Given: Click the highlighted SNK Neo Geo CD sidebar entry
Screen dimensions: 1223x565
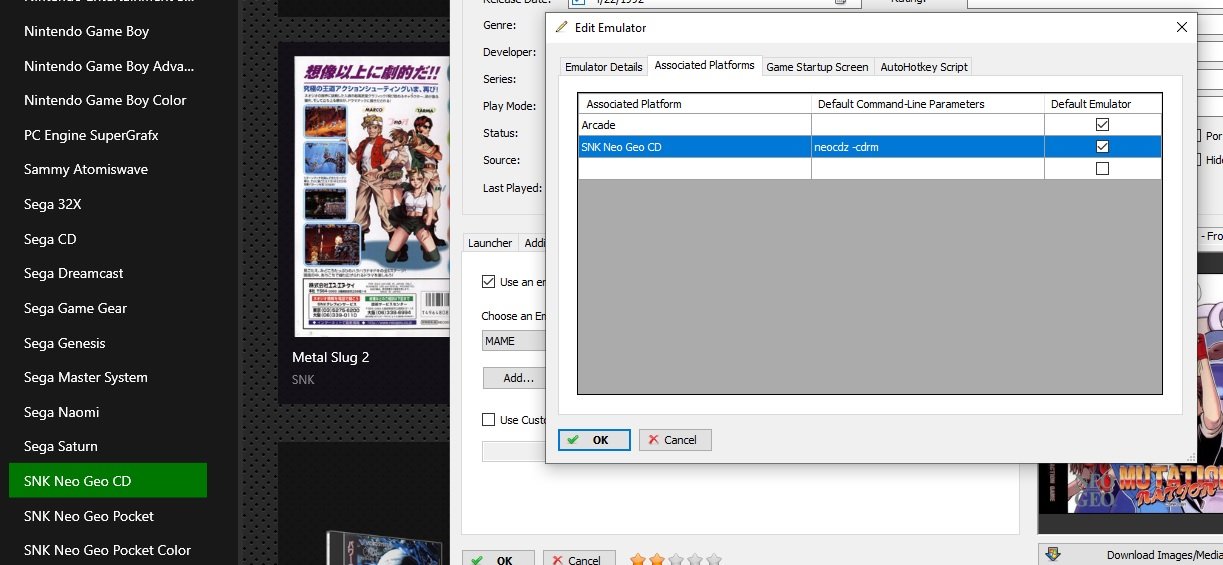Looking at the screenshot, I should (x=108, y=481).
